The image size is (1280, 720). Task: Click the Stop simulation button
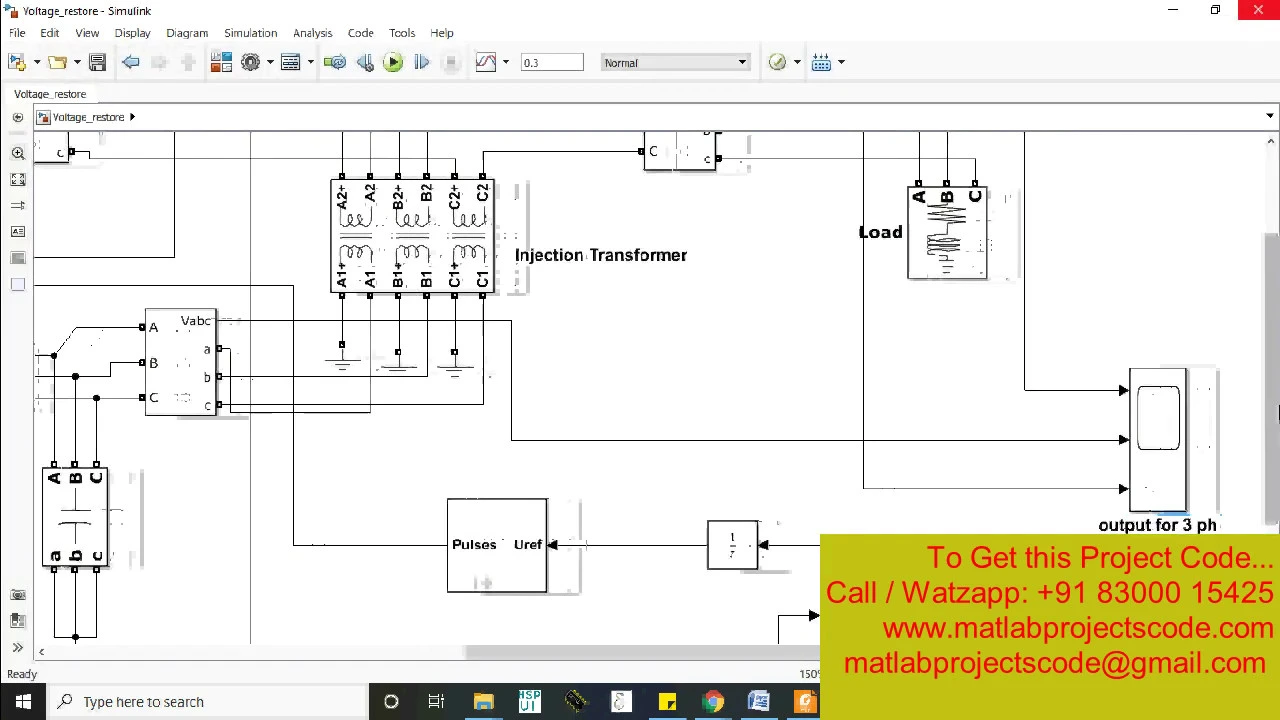point(451,63)
